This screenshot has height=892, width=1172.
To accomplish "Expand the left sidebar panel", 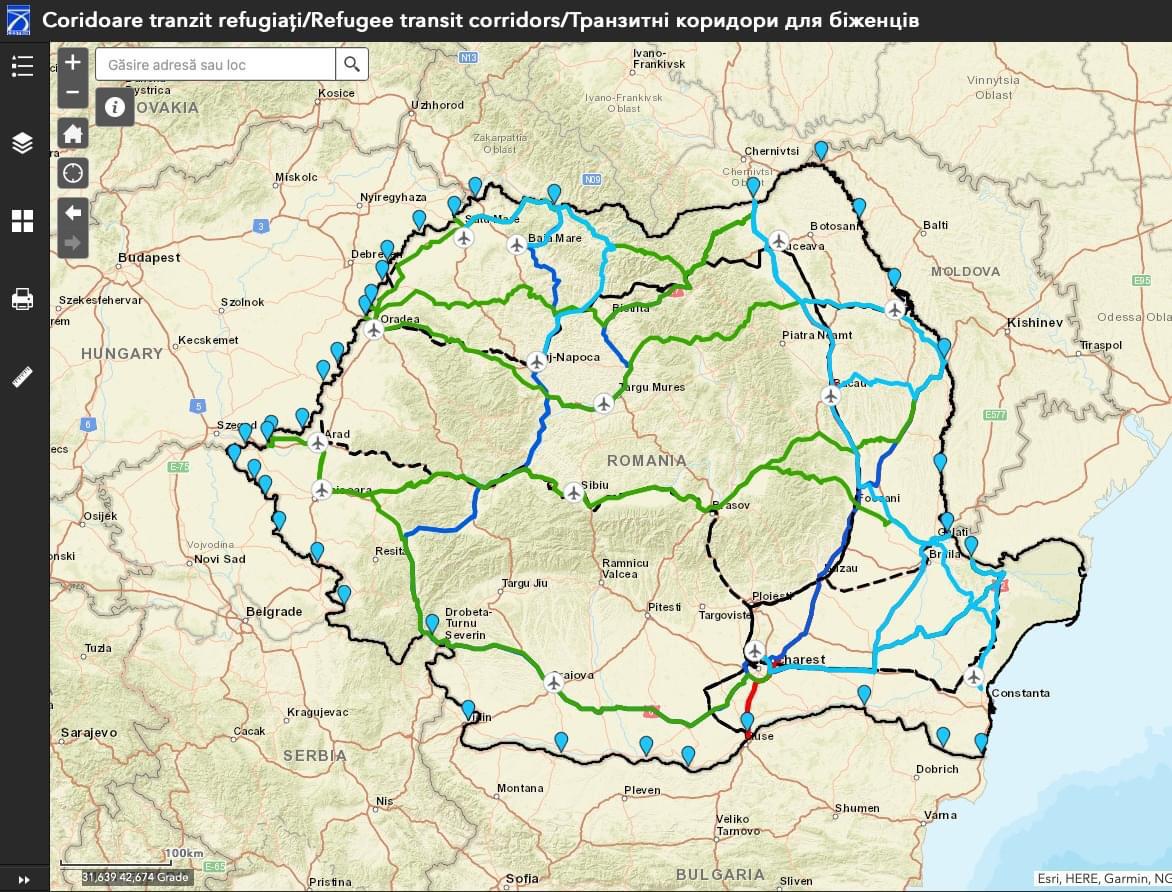I will 23,880.
